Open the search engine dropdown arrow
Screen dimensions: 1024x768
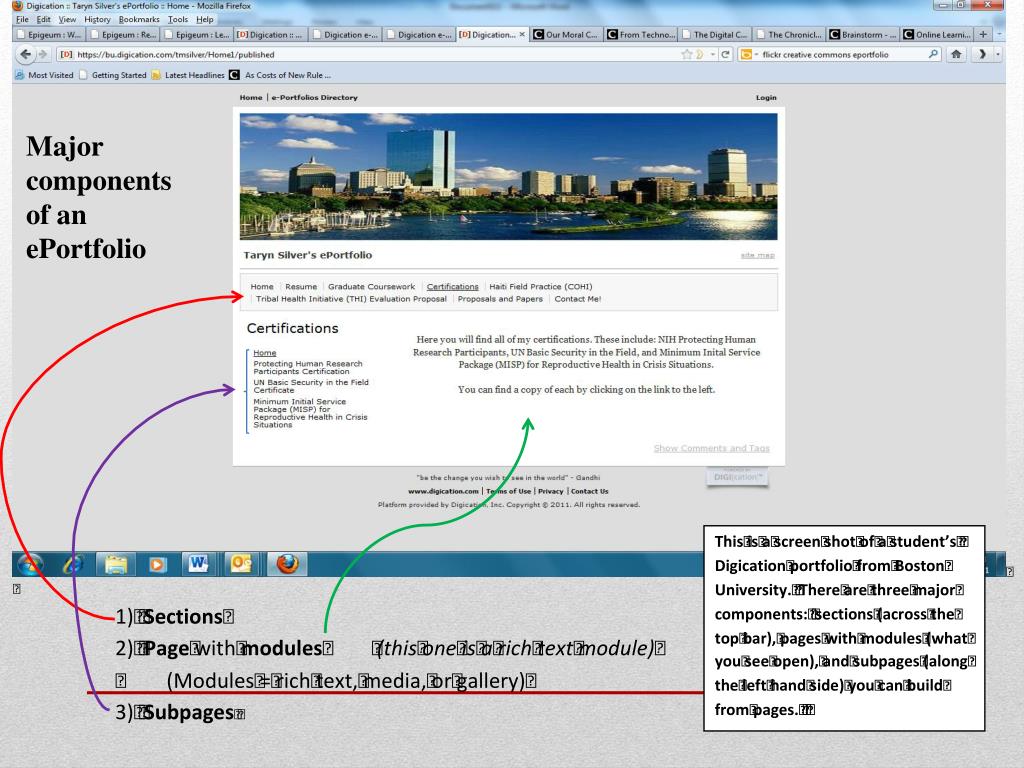tap(755, 56)
